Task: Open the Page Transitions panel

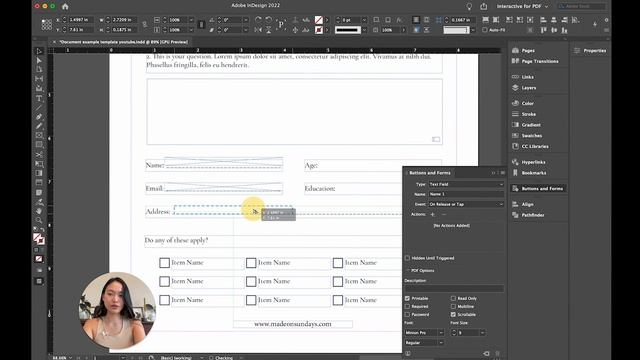Action: [x=535, y=61]
